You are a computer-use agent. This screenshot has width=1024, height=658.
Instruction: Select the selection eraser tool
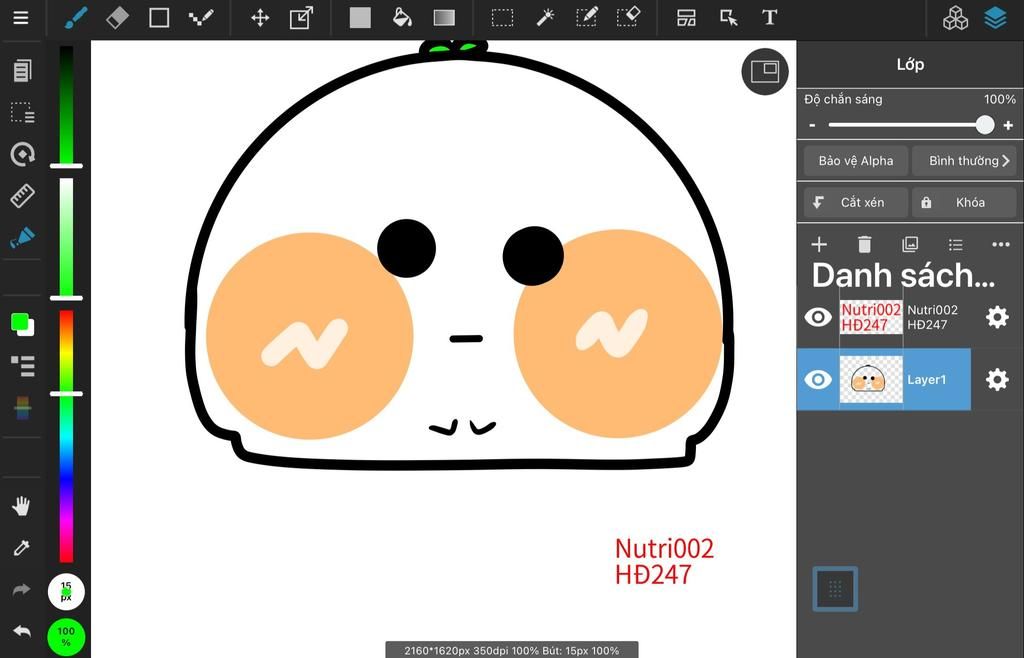click(x=628, y=18)
